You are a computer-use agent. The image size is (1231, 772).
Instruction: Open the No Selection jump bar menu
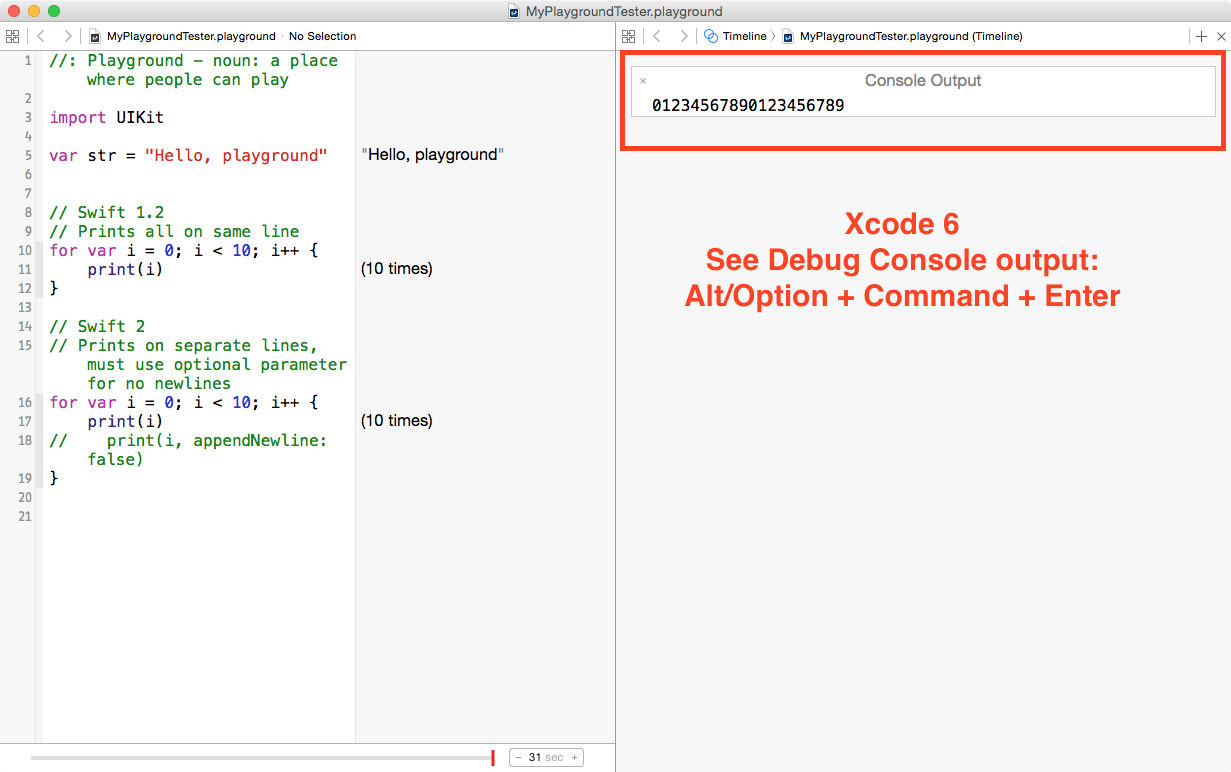pos(322,36)
